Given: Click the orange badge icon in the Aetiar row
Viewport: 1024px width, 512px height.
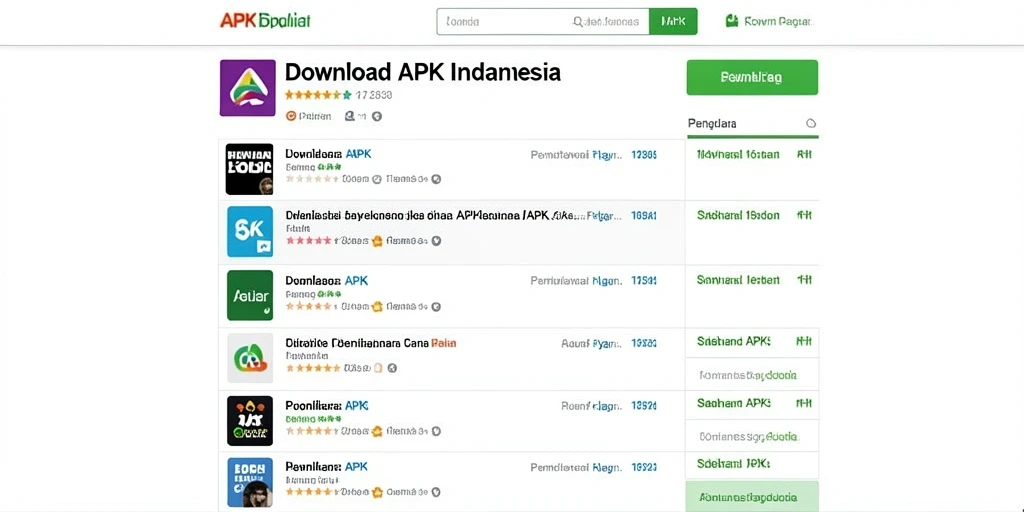Looking at the screenshot, I should click(377, 306).
